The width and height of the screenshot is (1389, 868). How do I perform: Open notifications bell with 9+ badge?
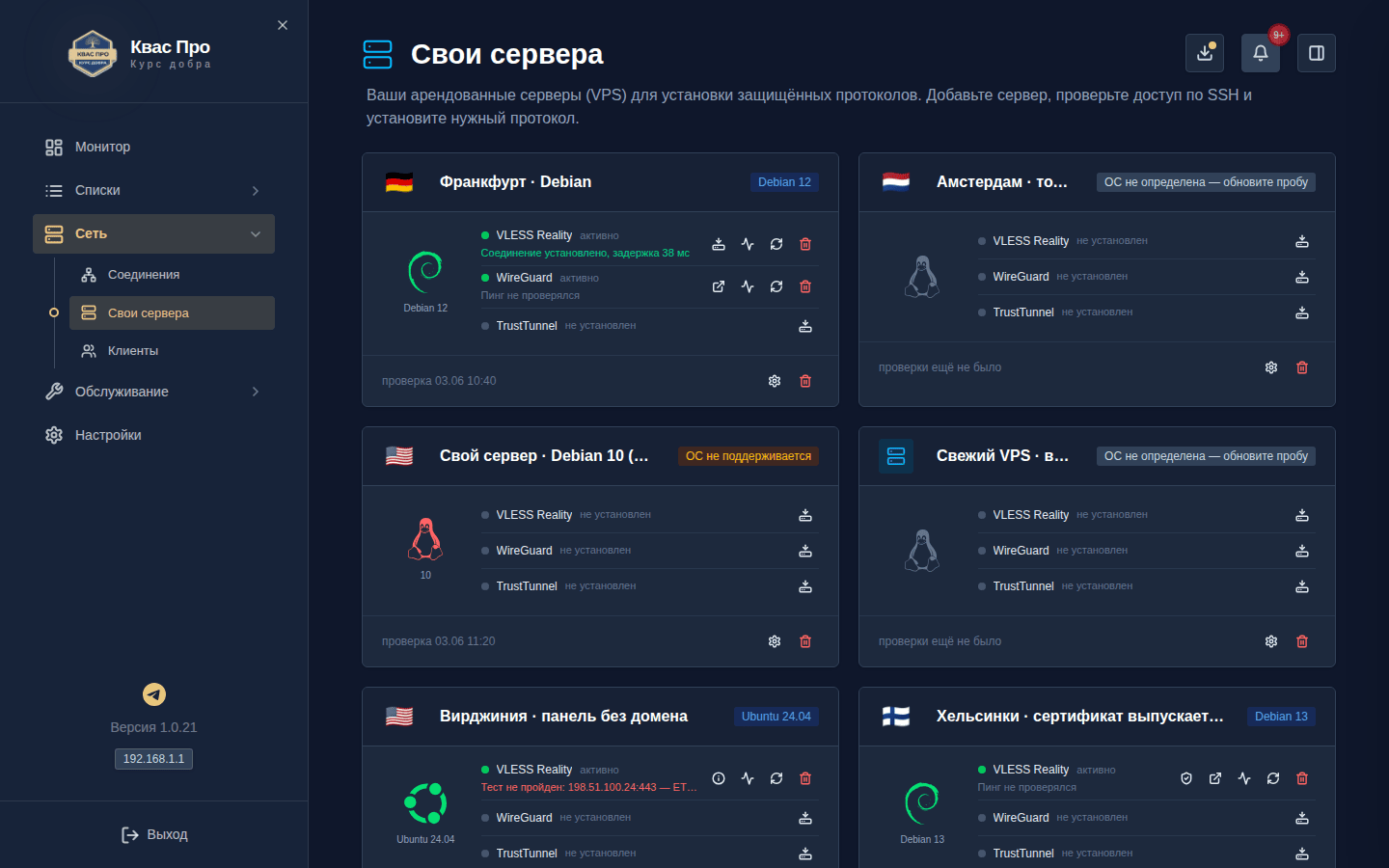click(1261, 53)
